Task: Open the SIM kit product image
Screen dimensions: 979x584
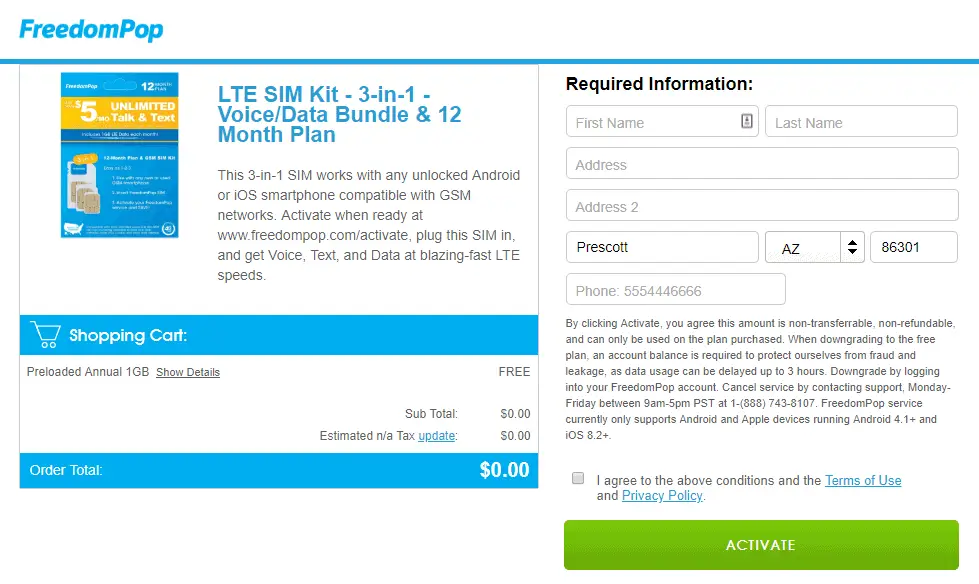Action: (119, 155)
